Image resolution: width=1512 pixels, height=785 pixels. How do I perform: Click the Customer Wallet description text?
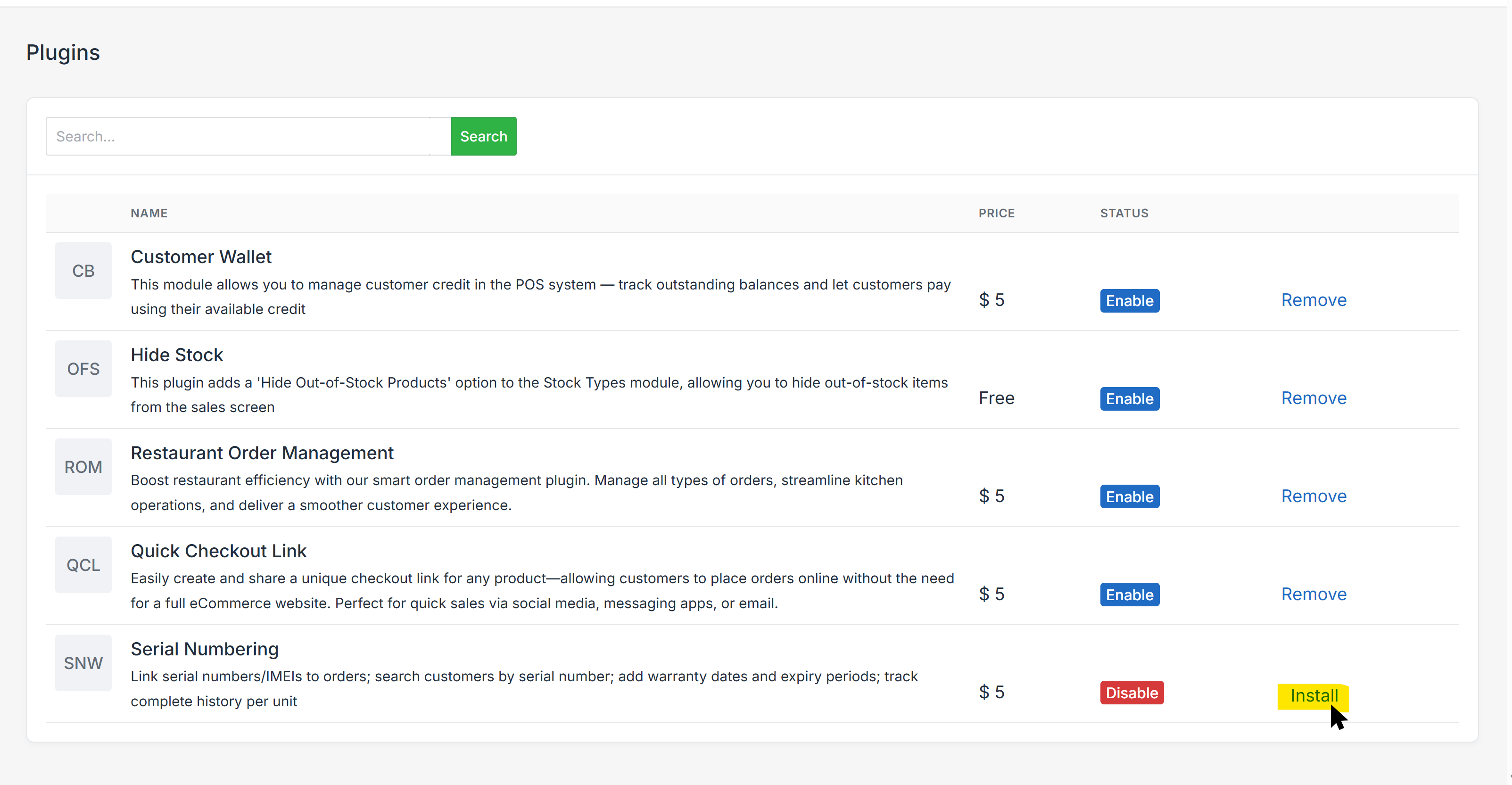pyautogui.click(x=541, y=297)
